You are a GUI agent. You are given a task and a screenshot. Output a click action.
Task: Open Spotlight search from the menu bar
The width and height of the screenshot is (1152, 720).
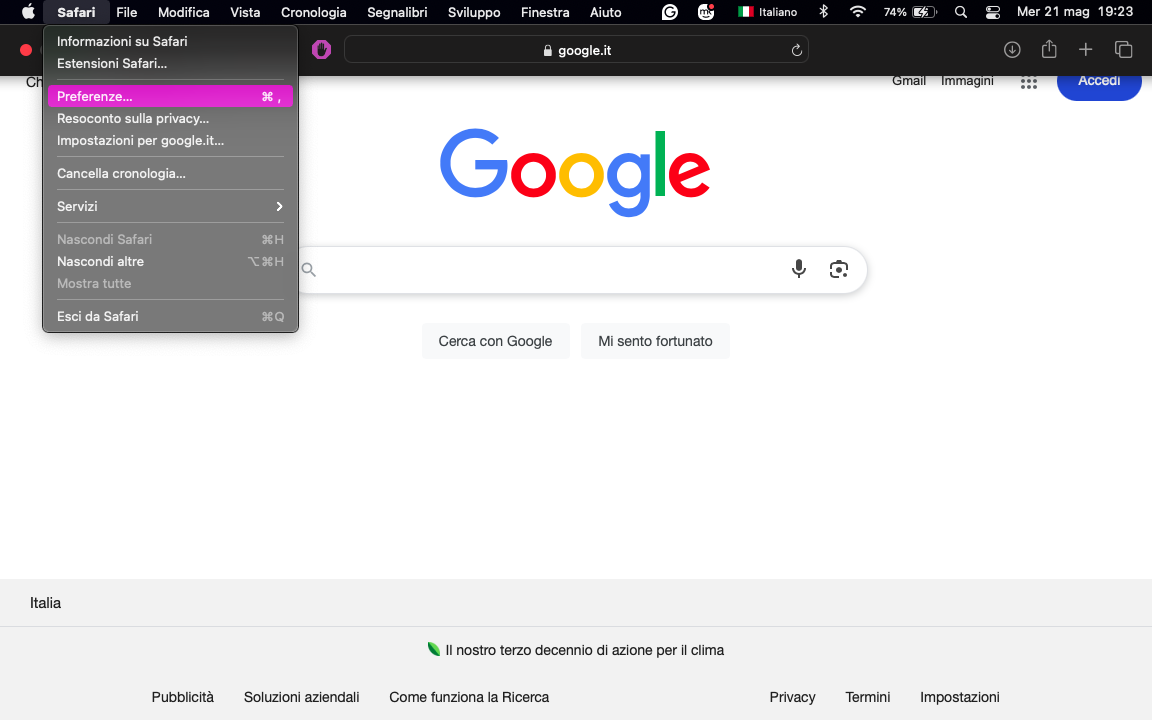[960, 12]
